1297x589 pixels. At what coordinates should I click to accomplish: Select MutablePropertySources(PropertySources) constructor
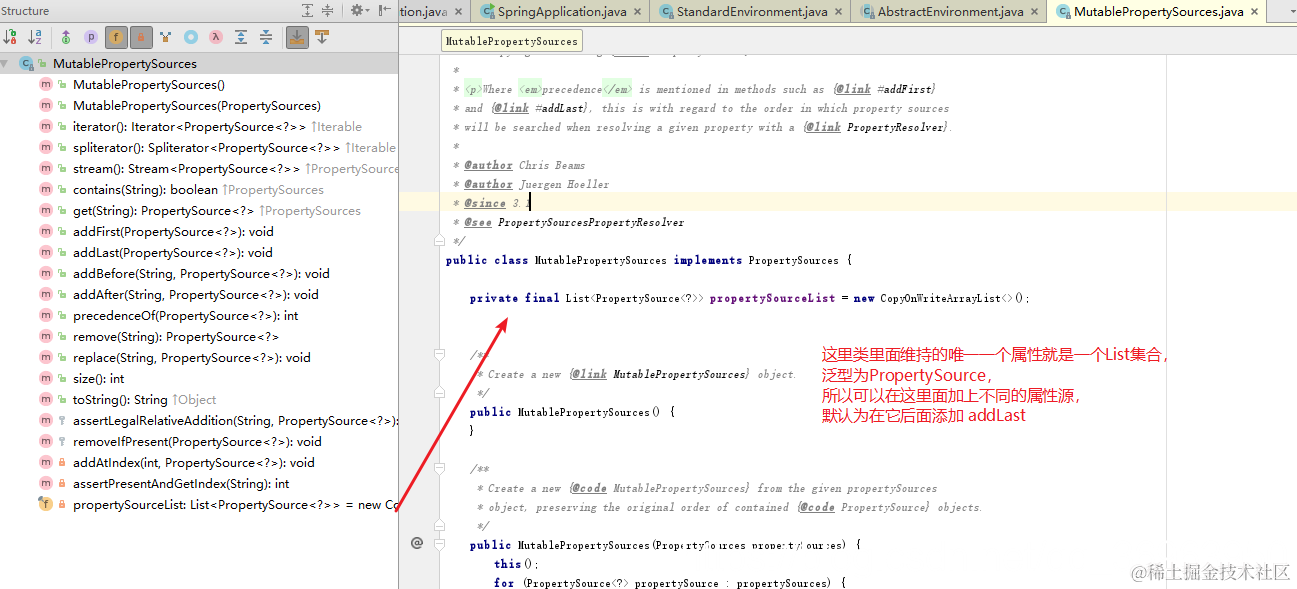tap(197, 106)
